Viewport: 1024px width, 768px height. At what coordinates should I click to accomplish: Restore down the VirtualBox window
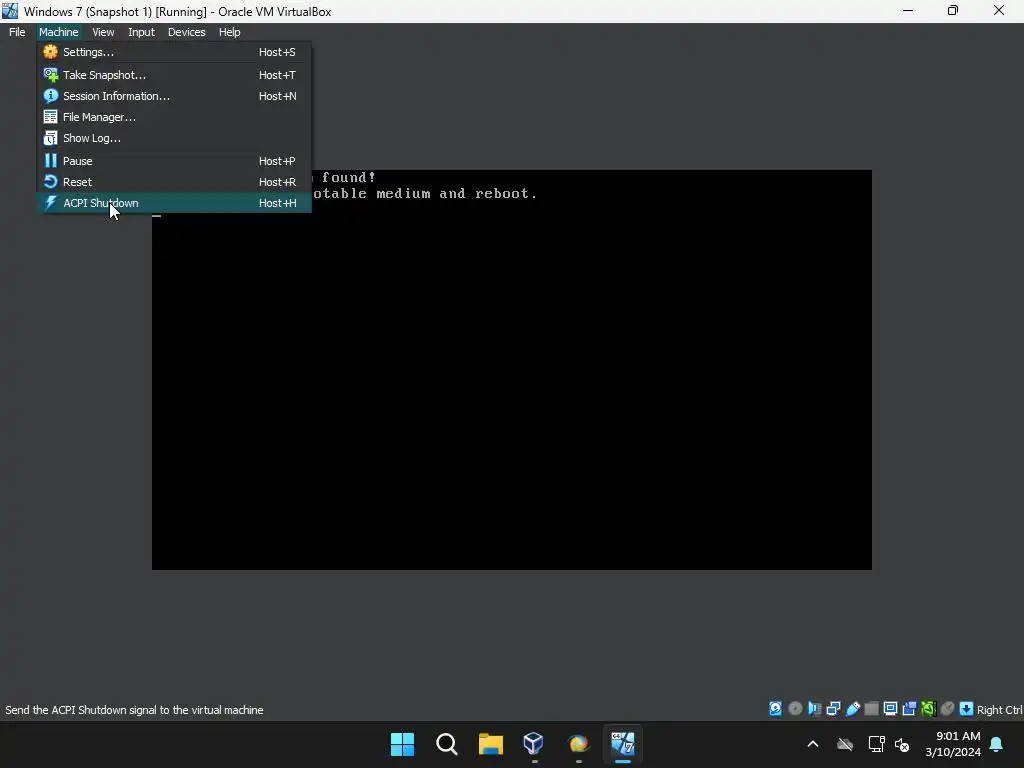953,11
